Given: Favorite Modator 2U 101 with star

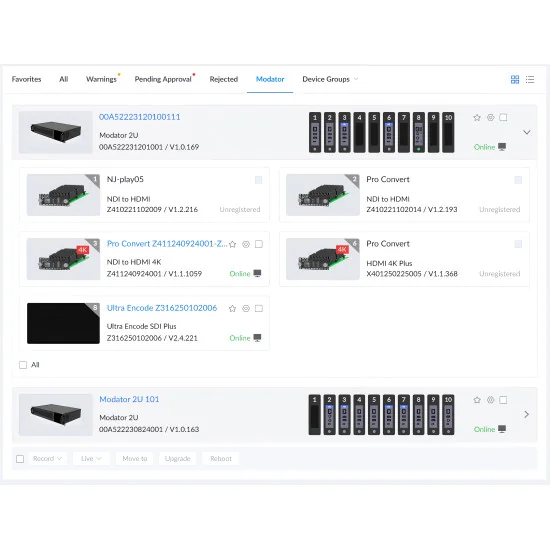Looking at the screenshot, I should pos(477,400).
